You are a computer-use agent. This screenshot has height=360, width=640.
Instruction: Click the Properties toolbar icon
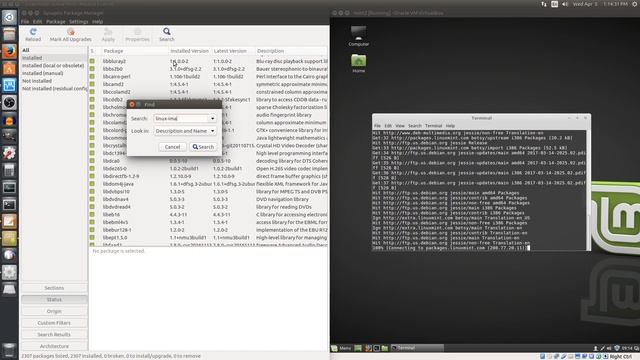tap(138, 31)
